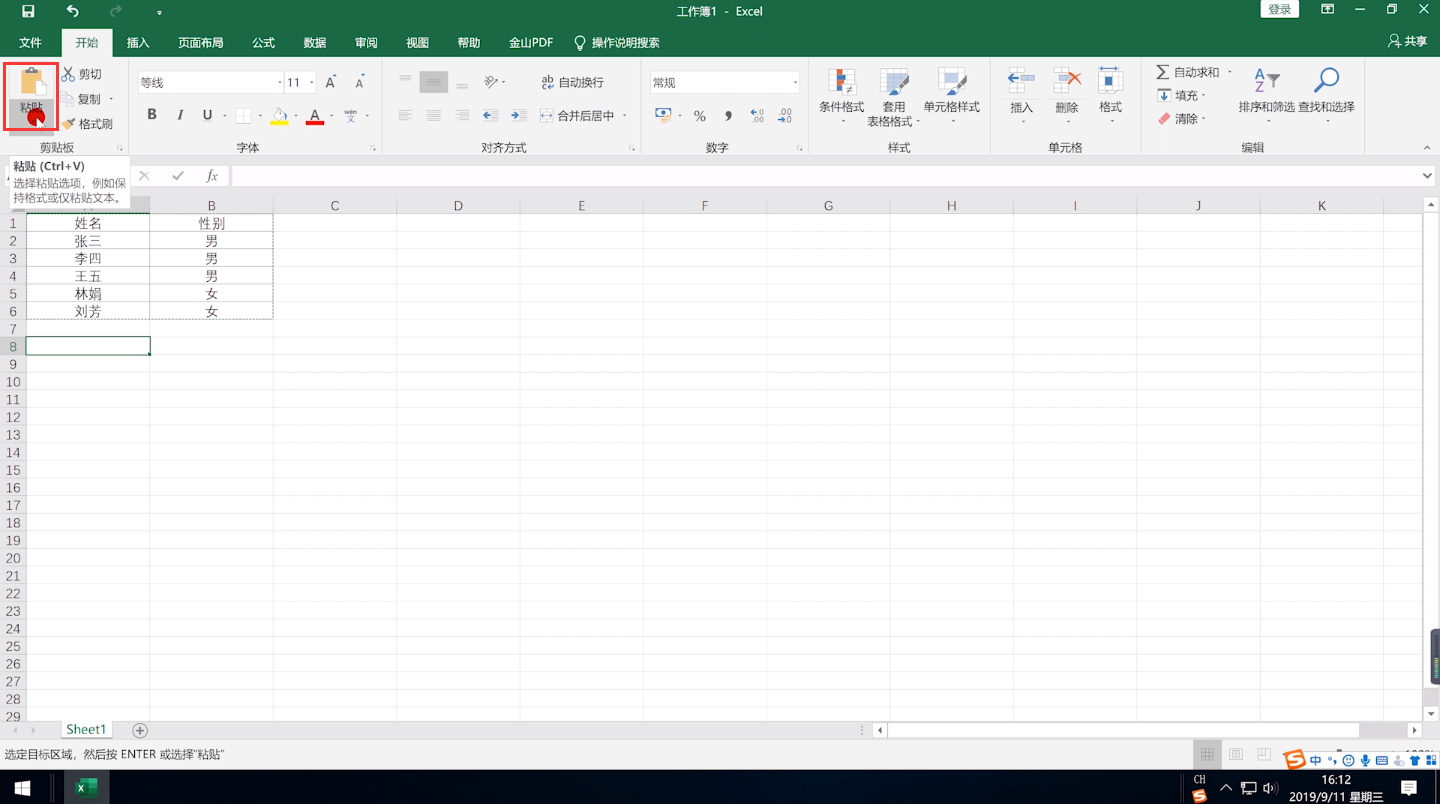Click the Share (共享) button
The height and width of the screenshot is (804, 1440).
coord(1408,42)
